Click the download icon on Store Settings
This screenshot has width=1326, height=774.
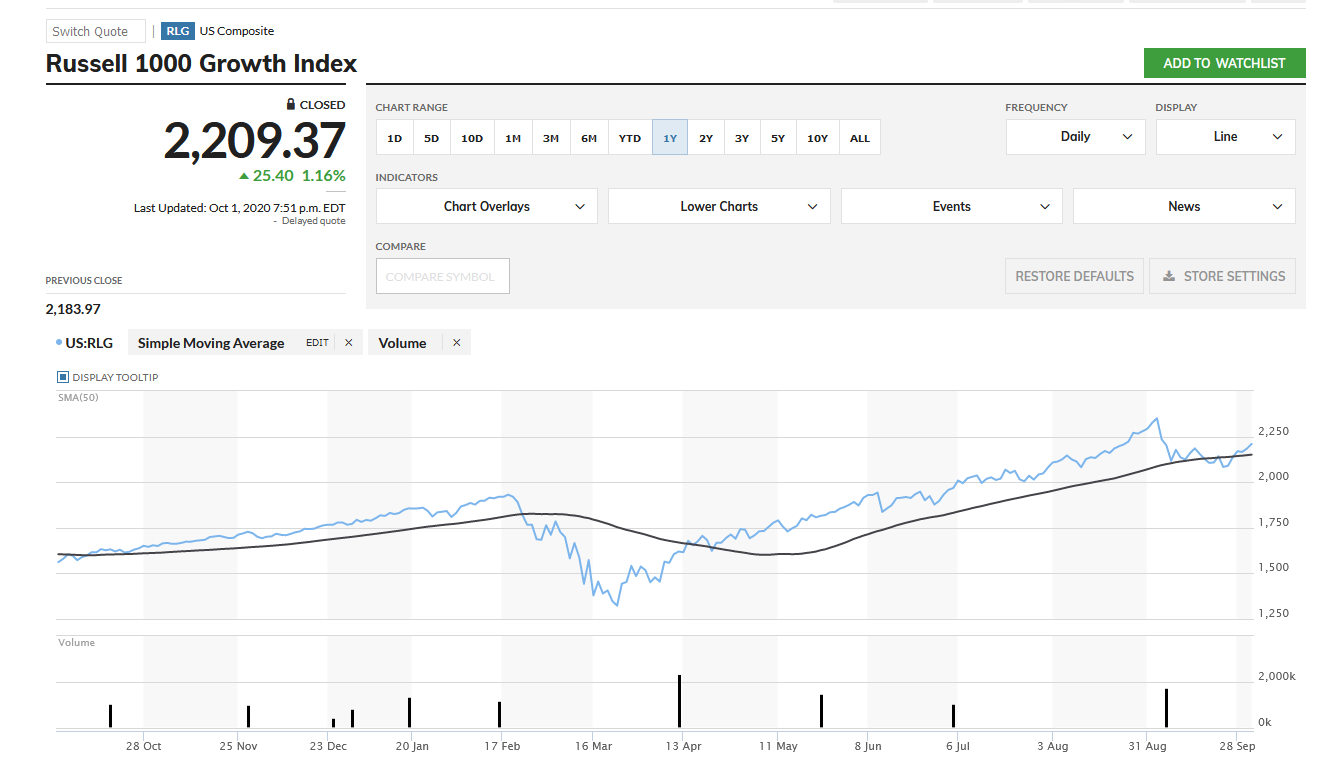tap(1169, 276)
